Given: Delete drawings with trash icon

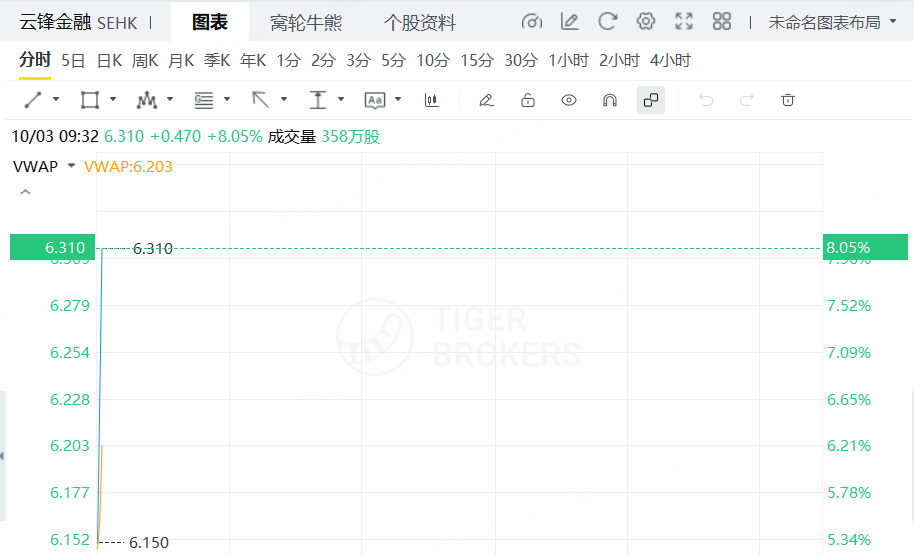Looking at the screenshot, I should [788, 100].
